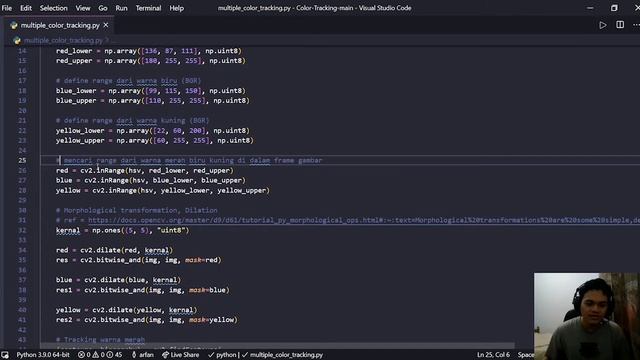Click the red = cv2.inRange line

click(144, 170)
